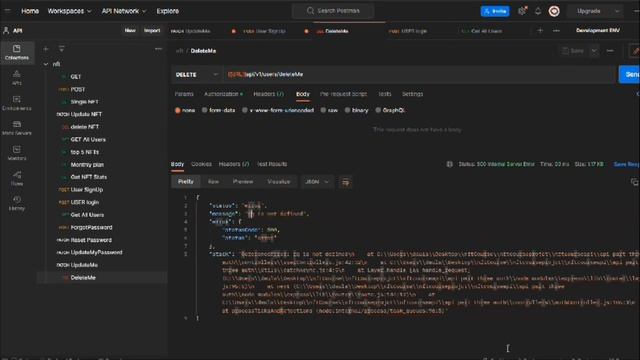This screenshot has height=360, width=640.
Task: Click the plus icon to create collection
Action: point(46,49)
